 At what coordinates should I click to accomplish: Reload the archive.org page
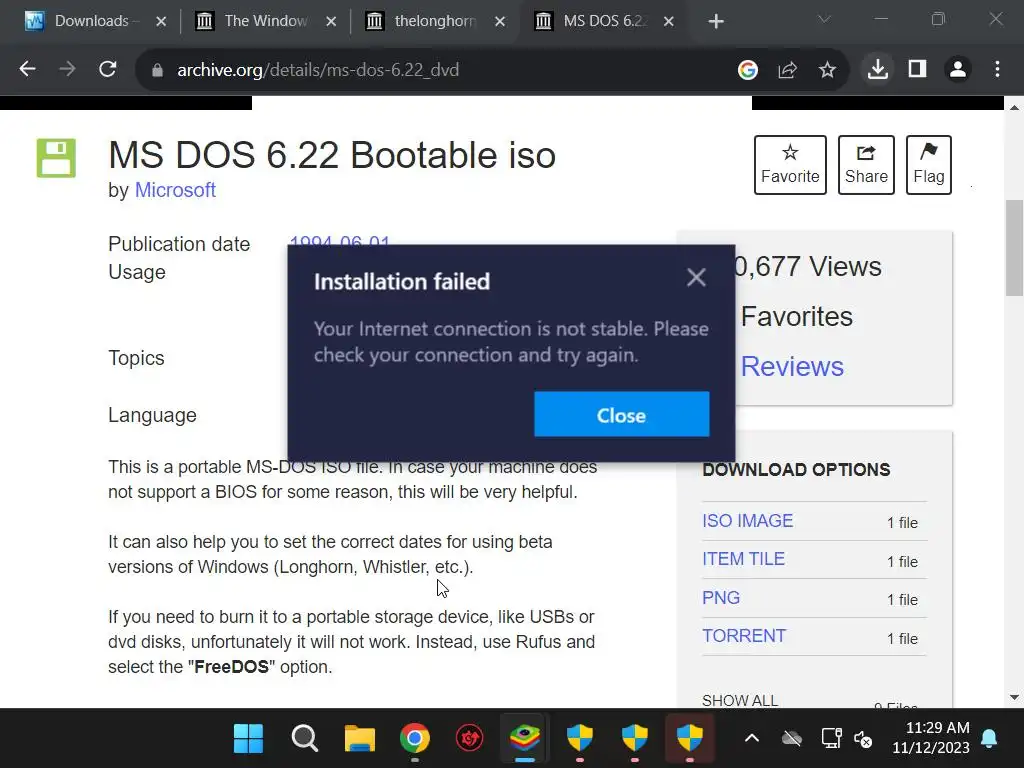(x=108, y=69)
